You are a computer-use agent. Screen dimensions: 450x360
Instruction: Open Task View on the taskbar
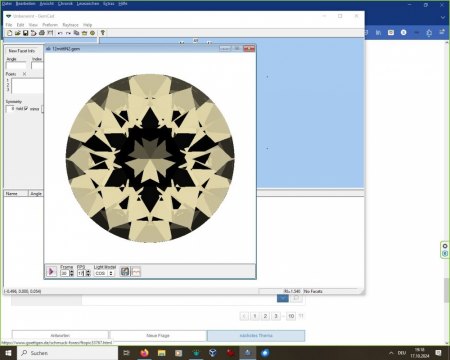pyautogui.click(x=126, y=353)
